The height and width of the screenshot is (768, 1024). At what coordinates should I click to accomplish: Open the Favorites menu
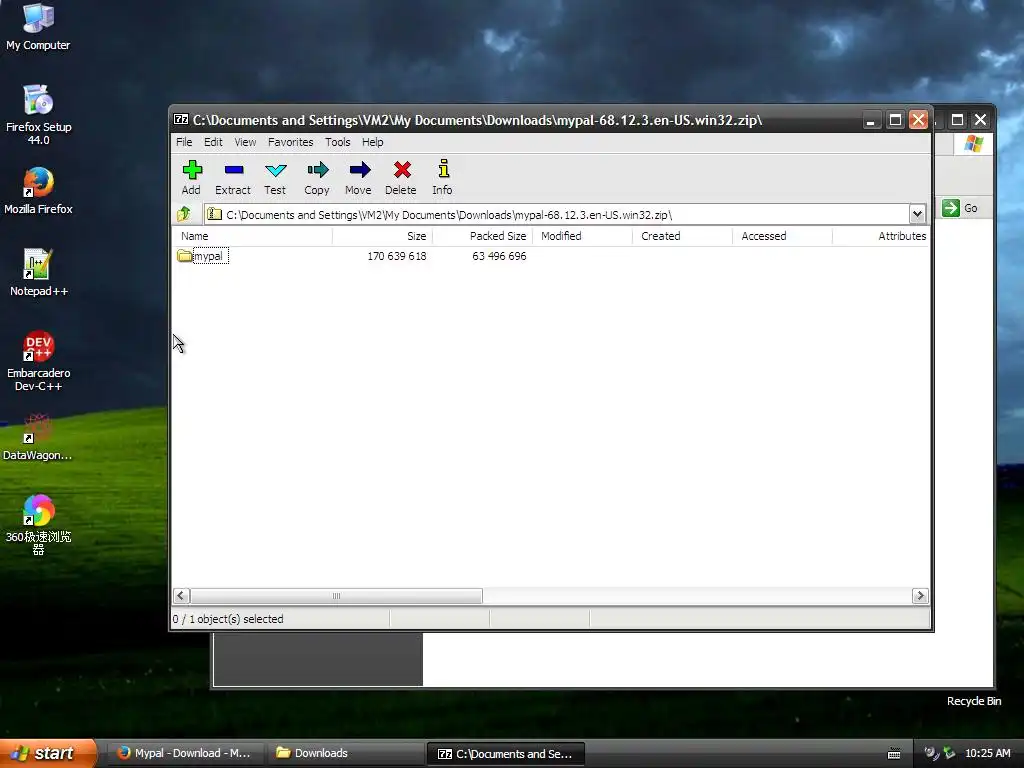point(291,142)
